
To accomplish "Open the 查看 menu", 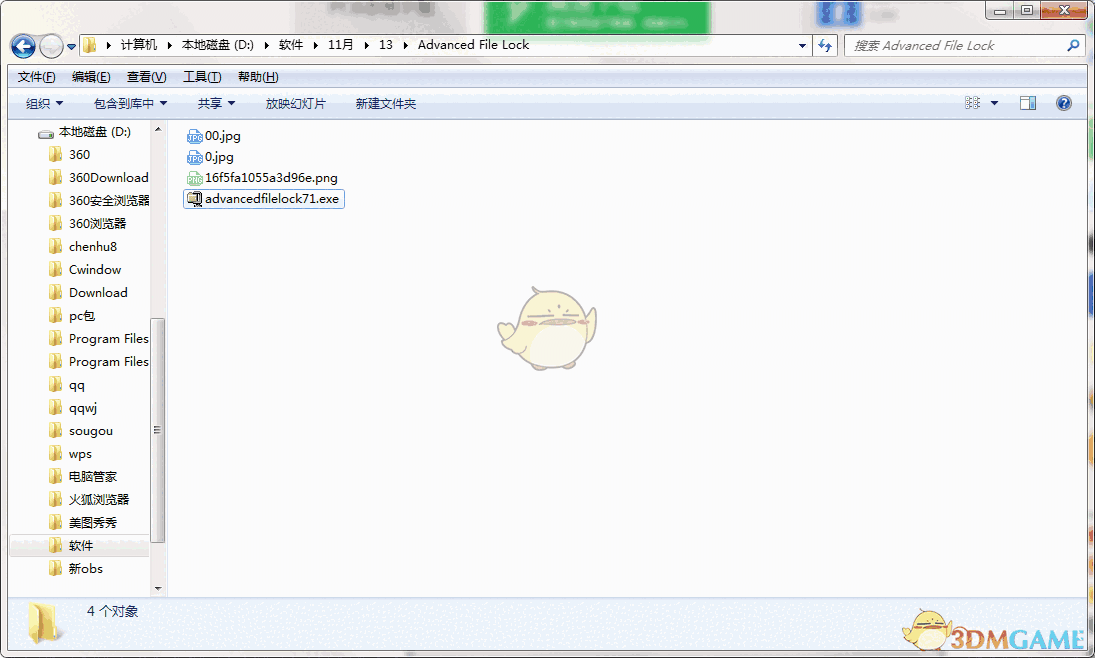I will coord(144,76).
